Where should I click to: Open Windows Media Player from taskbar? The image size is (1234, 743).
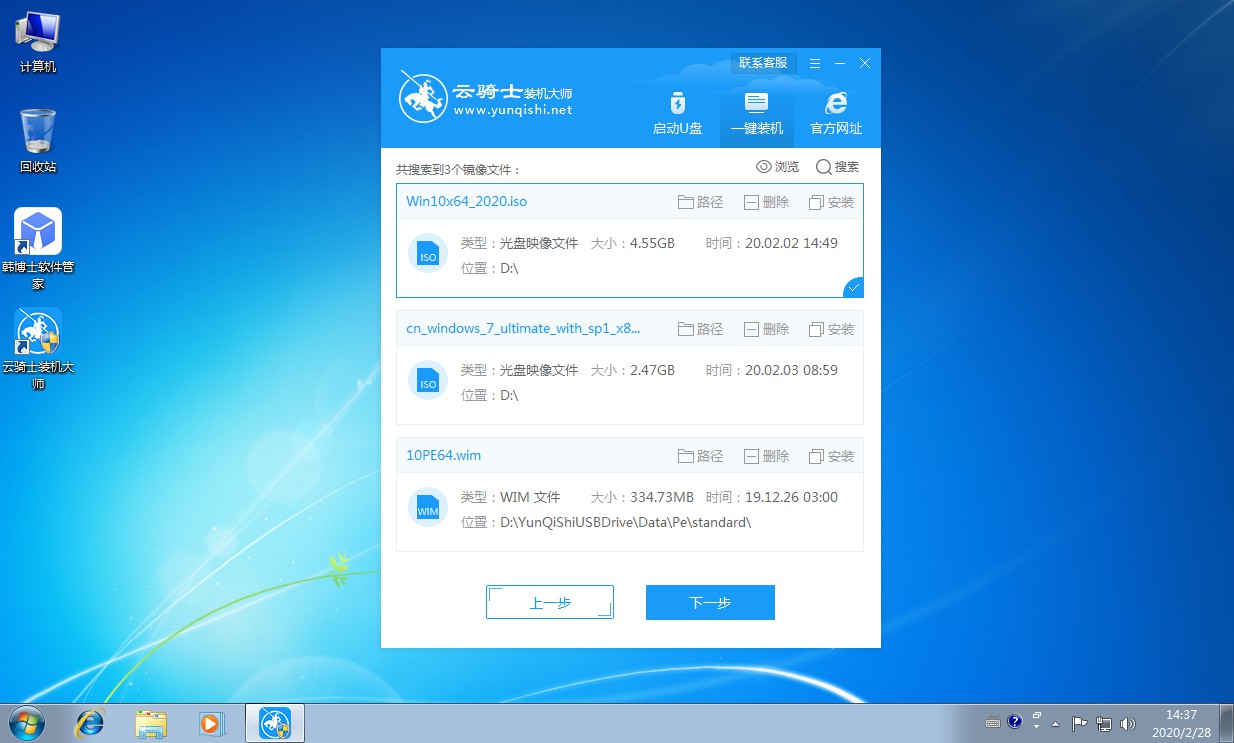click(211, 722)
